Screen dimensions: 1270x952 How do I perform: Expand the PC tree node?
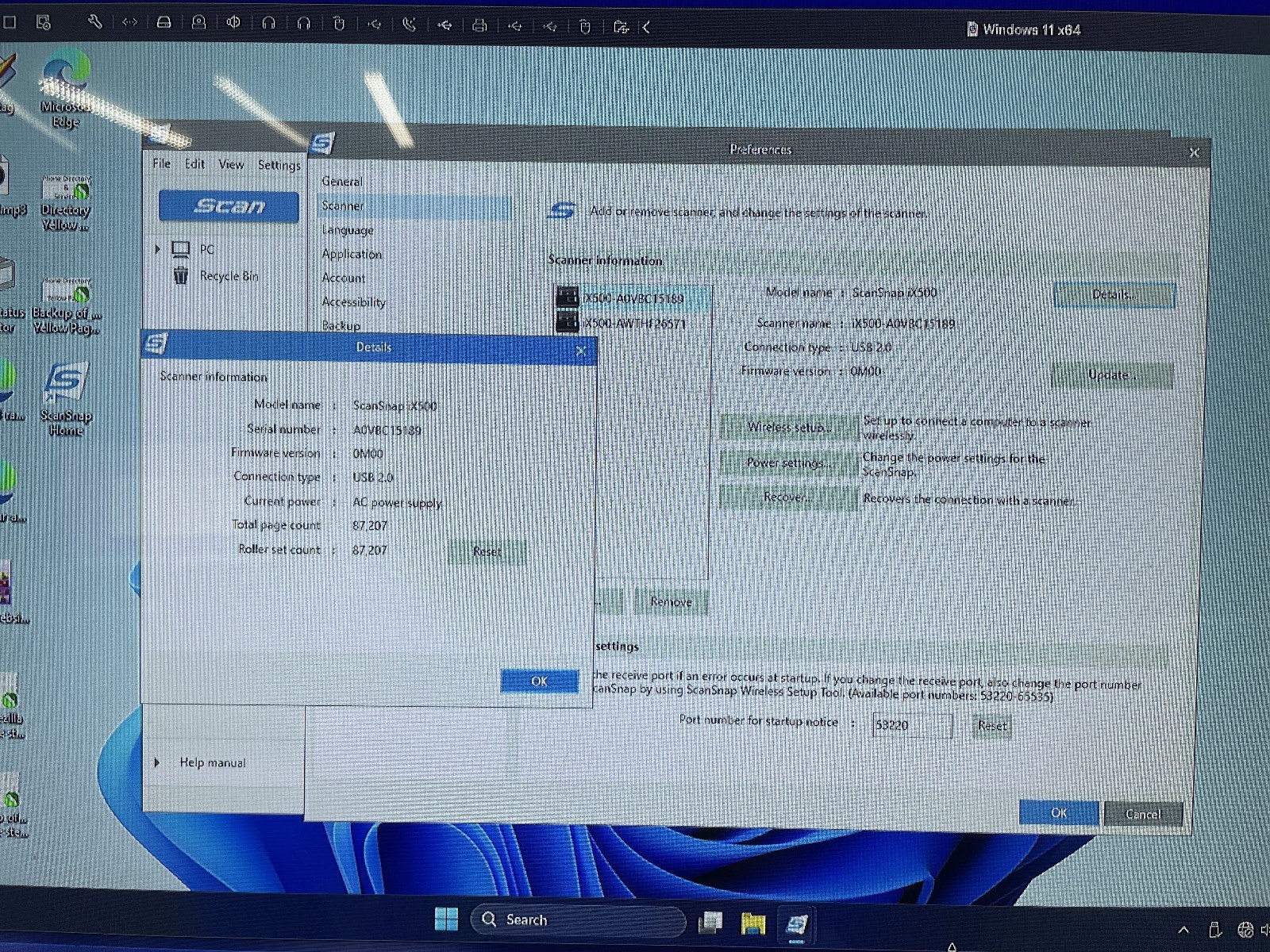tap(157, 249)
